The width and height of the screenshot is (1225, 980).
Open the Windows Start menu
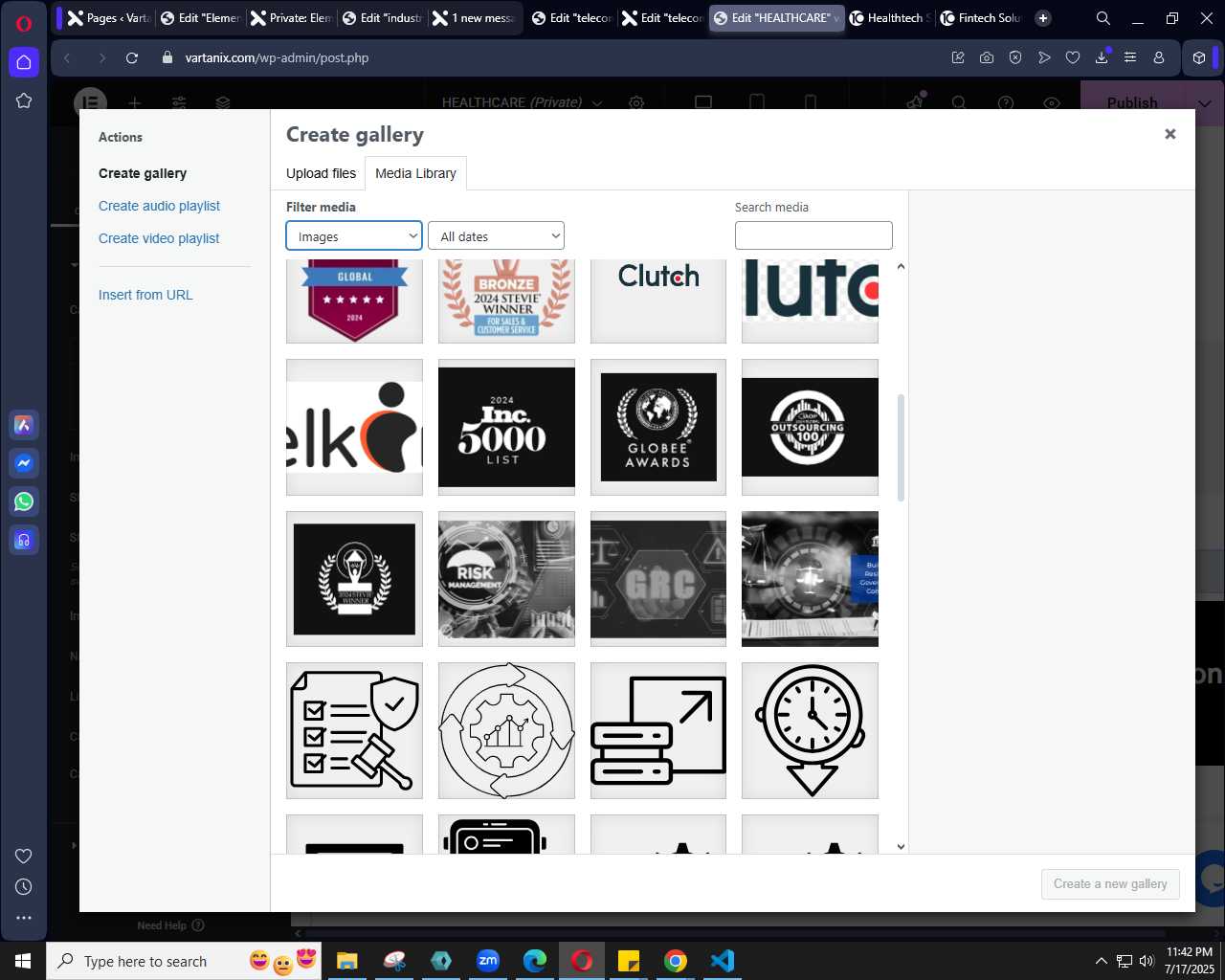click(x=23, y=961)
